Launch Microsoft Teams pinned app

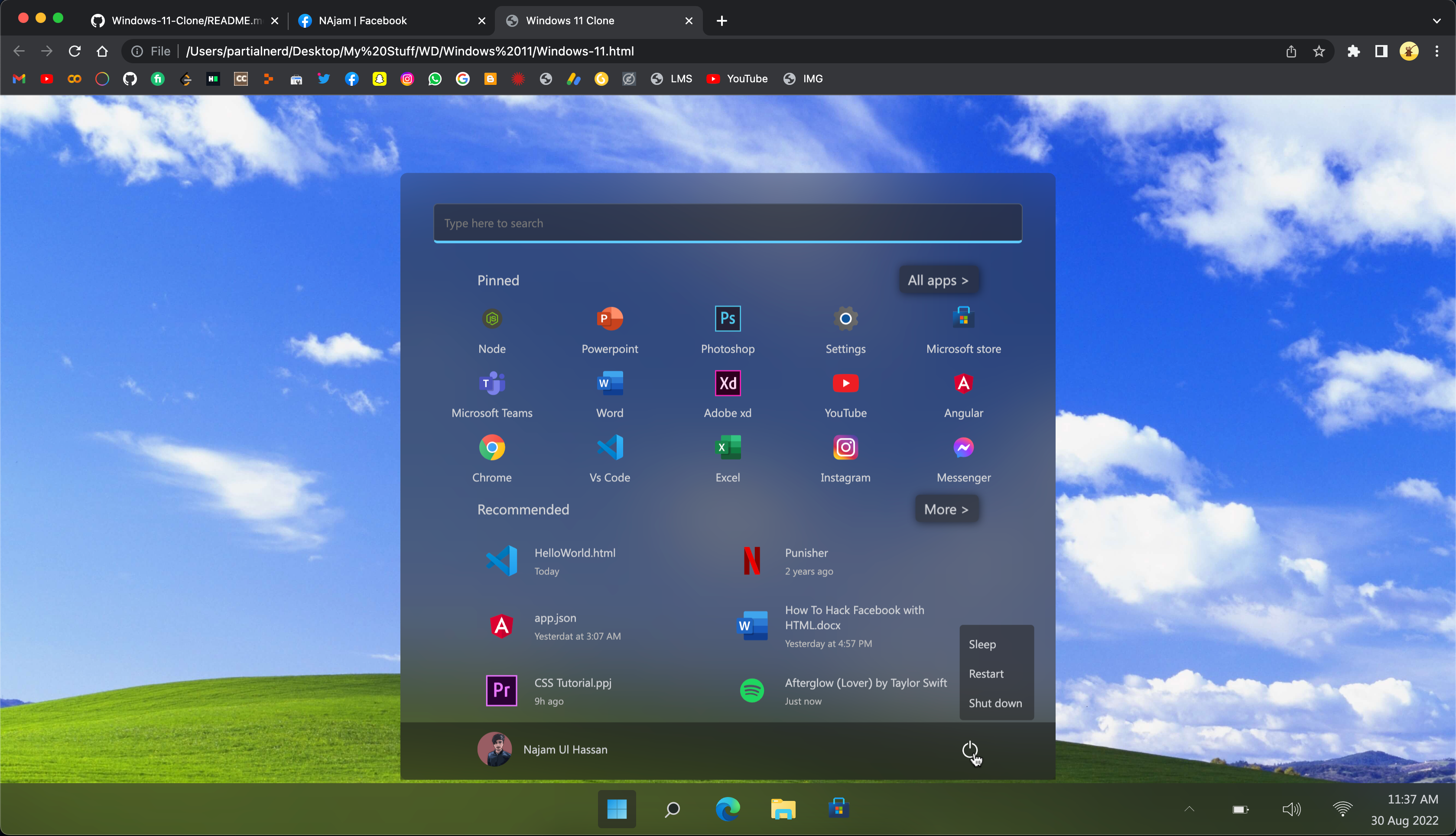click(x=492, y=395)
